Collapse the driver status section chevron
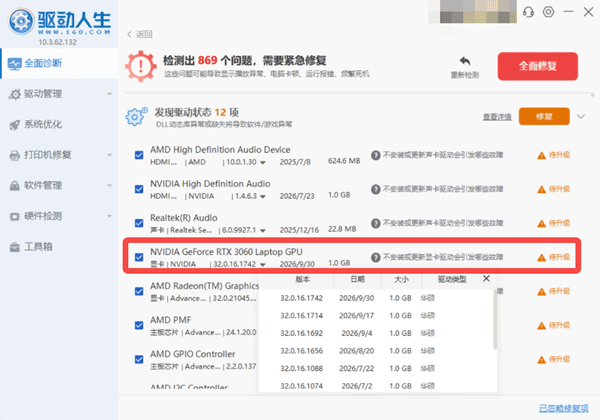 tap(581, 116)
